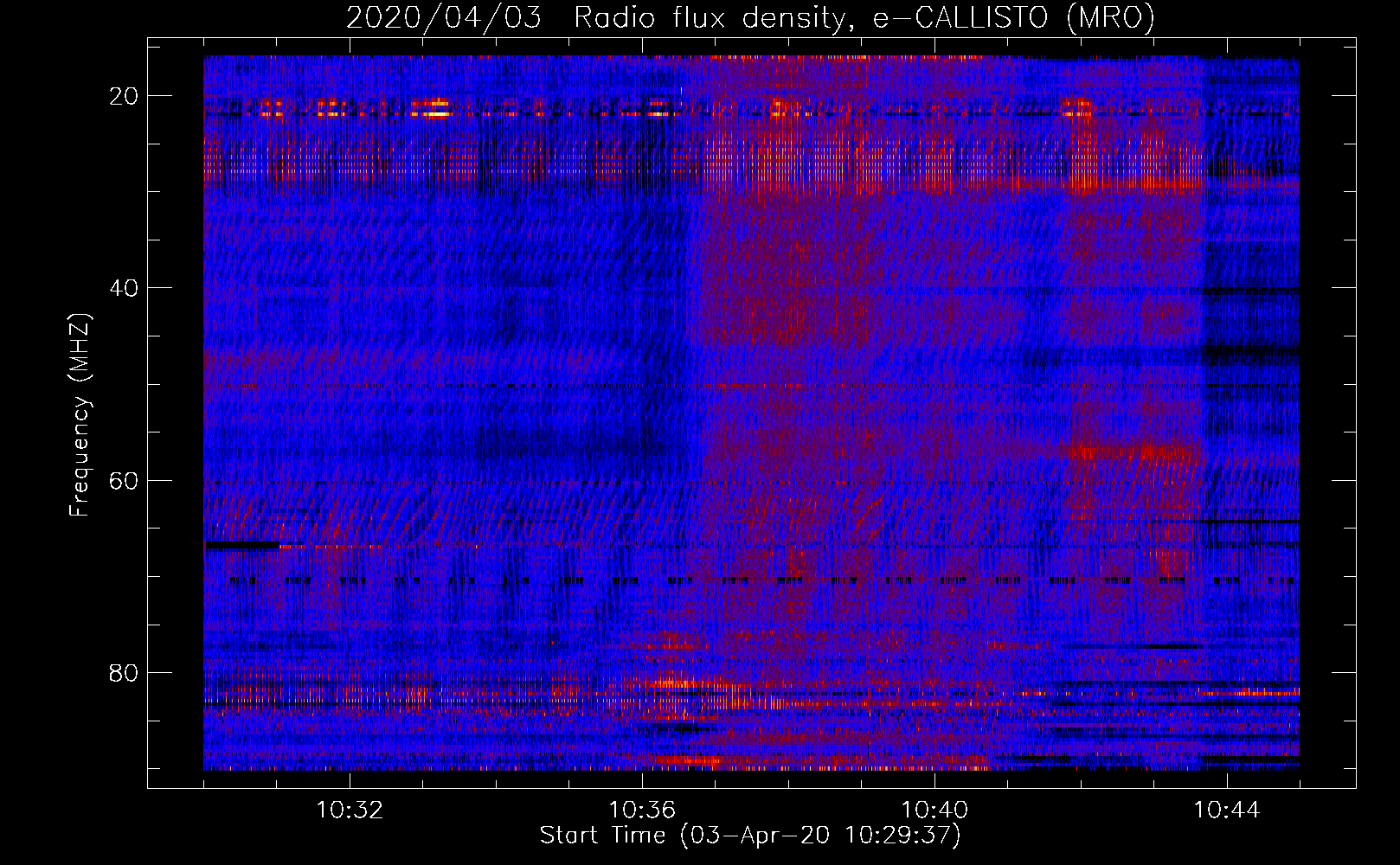Click the 60 MHz frequency tick label
Image resolution: width=1400 pixels, height=865 pixels.
[x=125, y=480]
